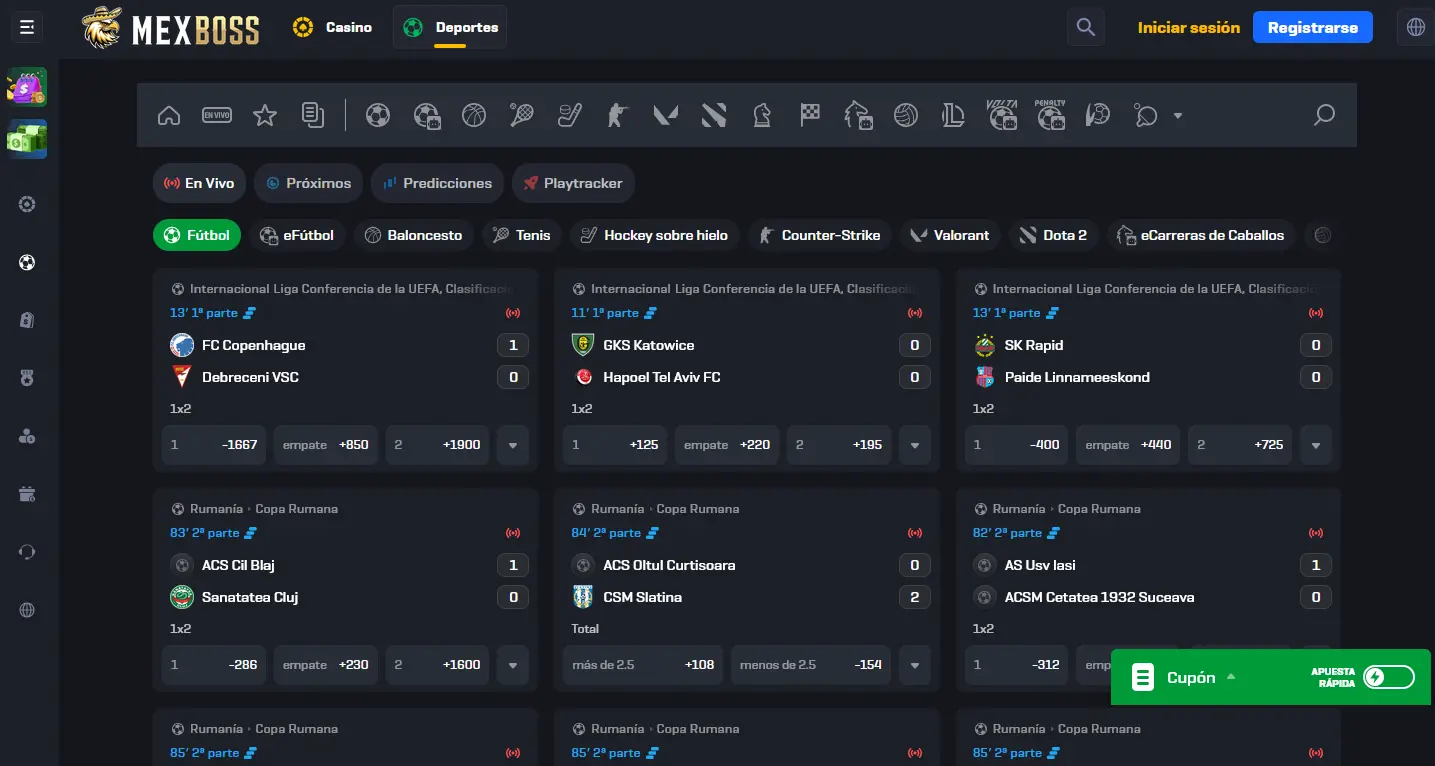Select the Próximos filter tab
Viewport: 1435px width, 766px height.
(x=308, y=183)
